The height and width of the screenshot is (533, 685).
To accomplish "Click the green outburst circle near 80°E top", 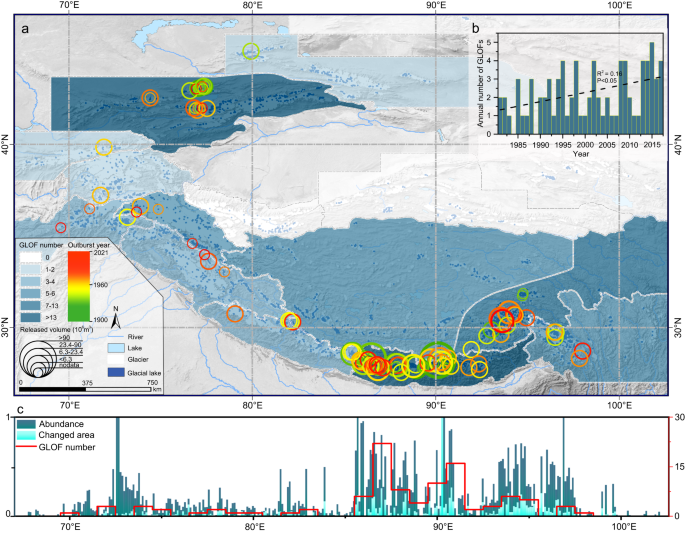I will (251, 51).
